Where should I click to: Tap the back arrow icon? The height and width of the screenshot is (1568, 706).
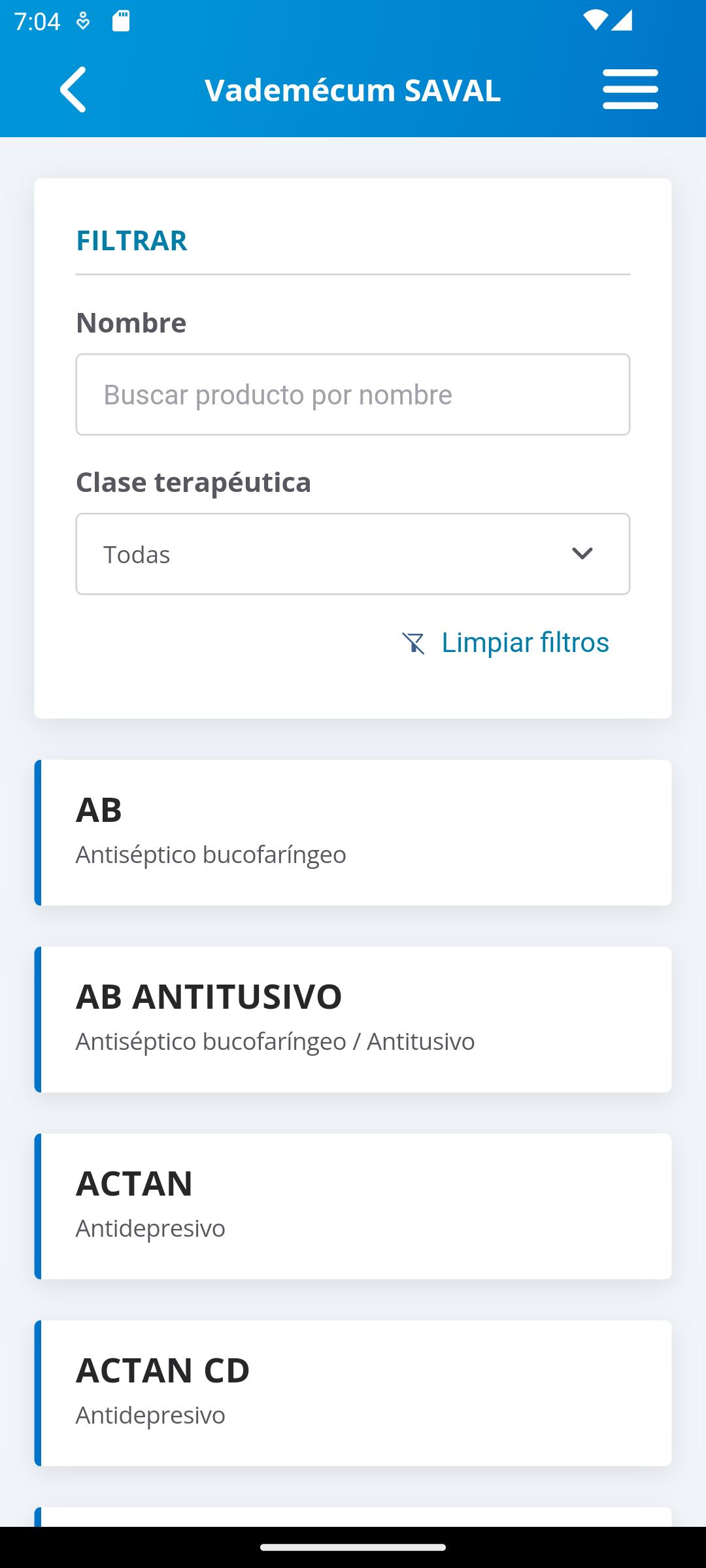73,90
